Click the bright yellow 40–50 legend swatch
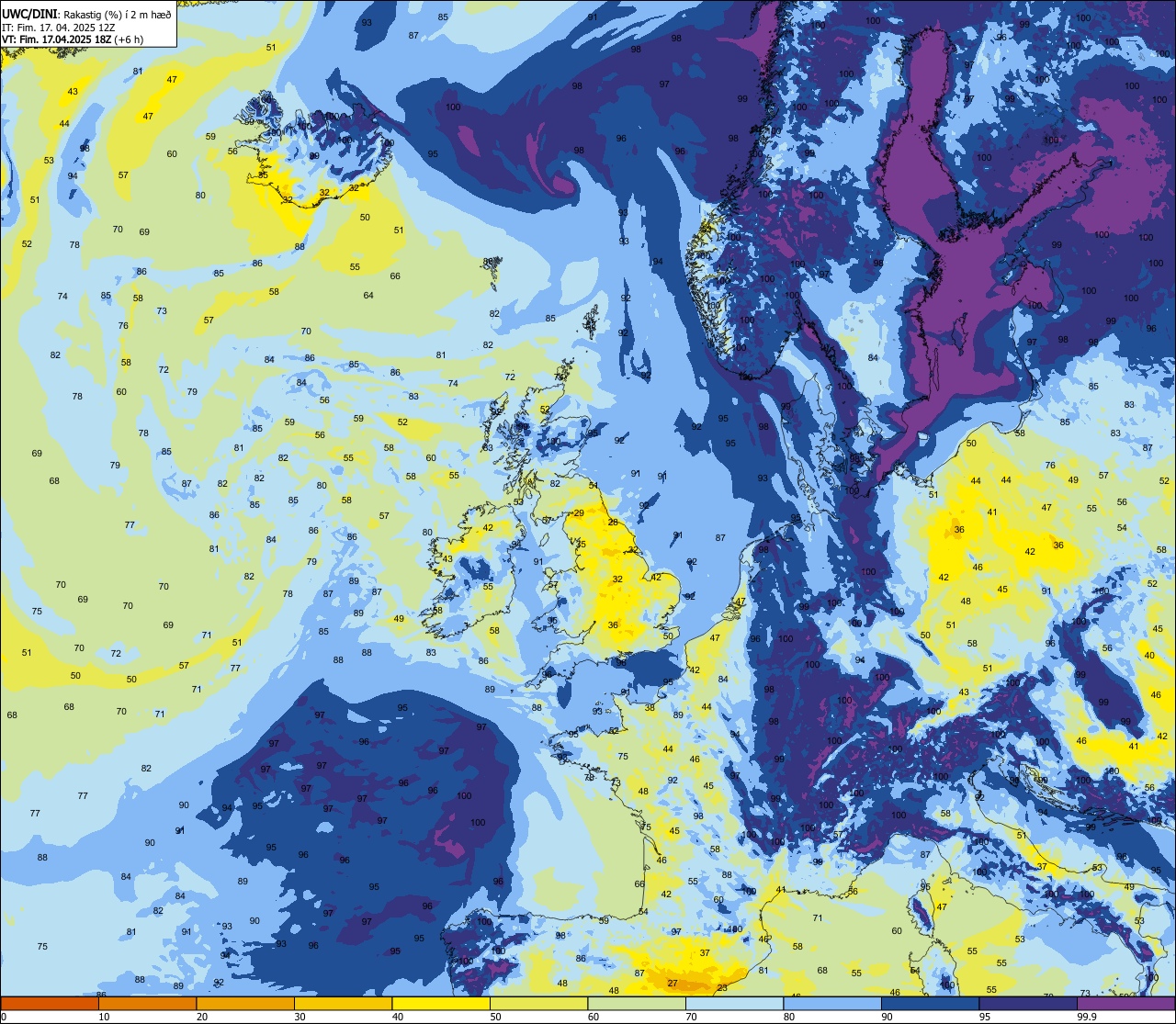The image size is (1176, 1024). (x=441, y=1004)
